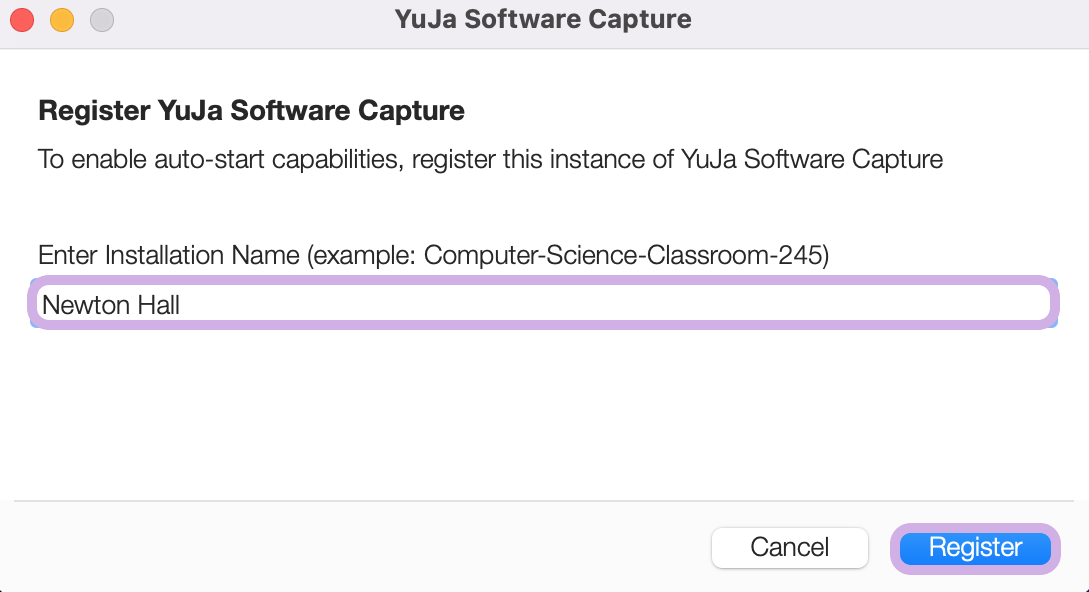The width and height of the screenshot is (1089, 592).
Task: Click the Register YuJa Software Capture heading
Action: pyautogui.click(x=251, y=110)
